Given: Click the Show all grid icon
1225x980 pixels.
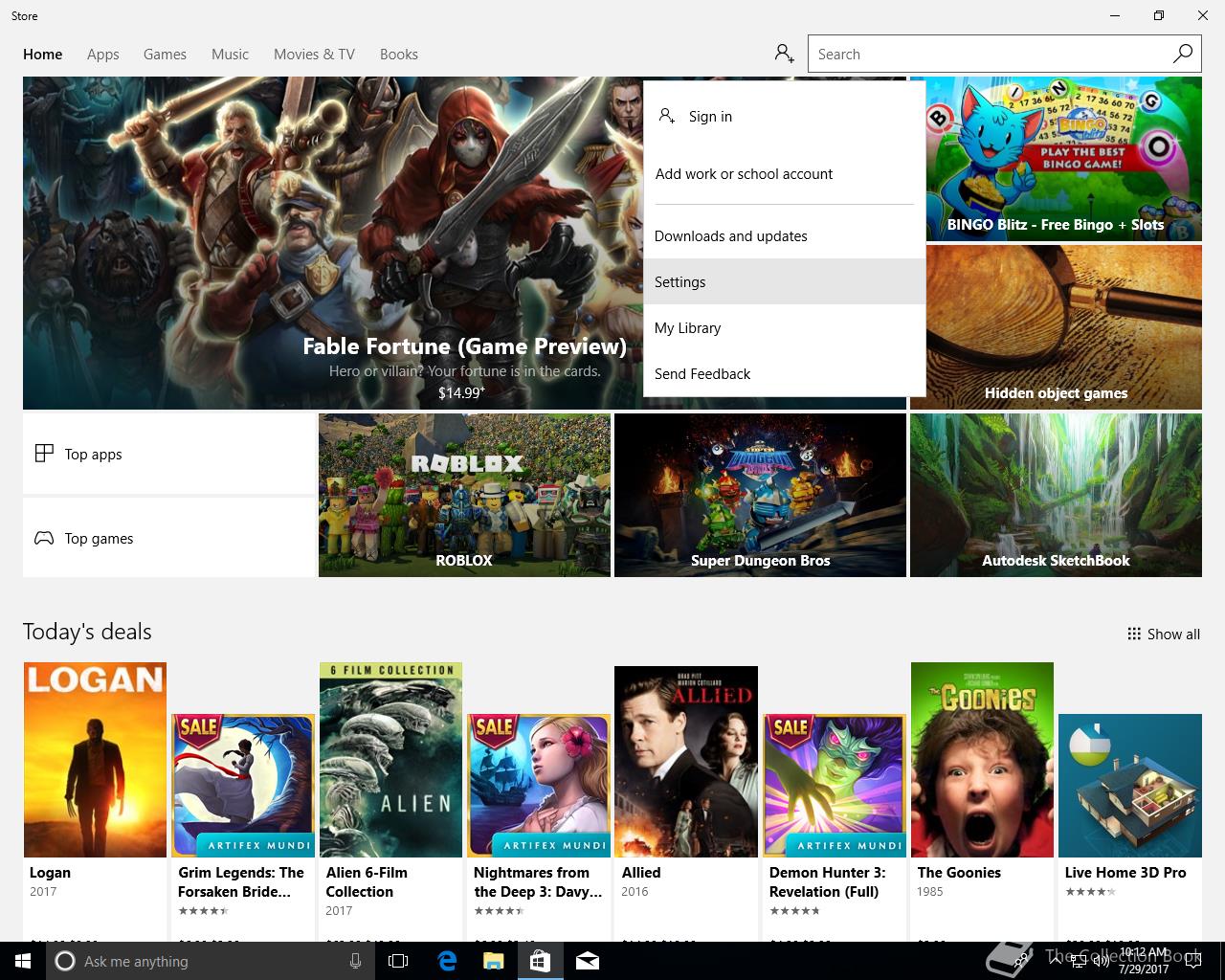Looking at the screenshot, I should (x=1134, y=634).
